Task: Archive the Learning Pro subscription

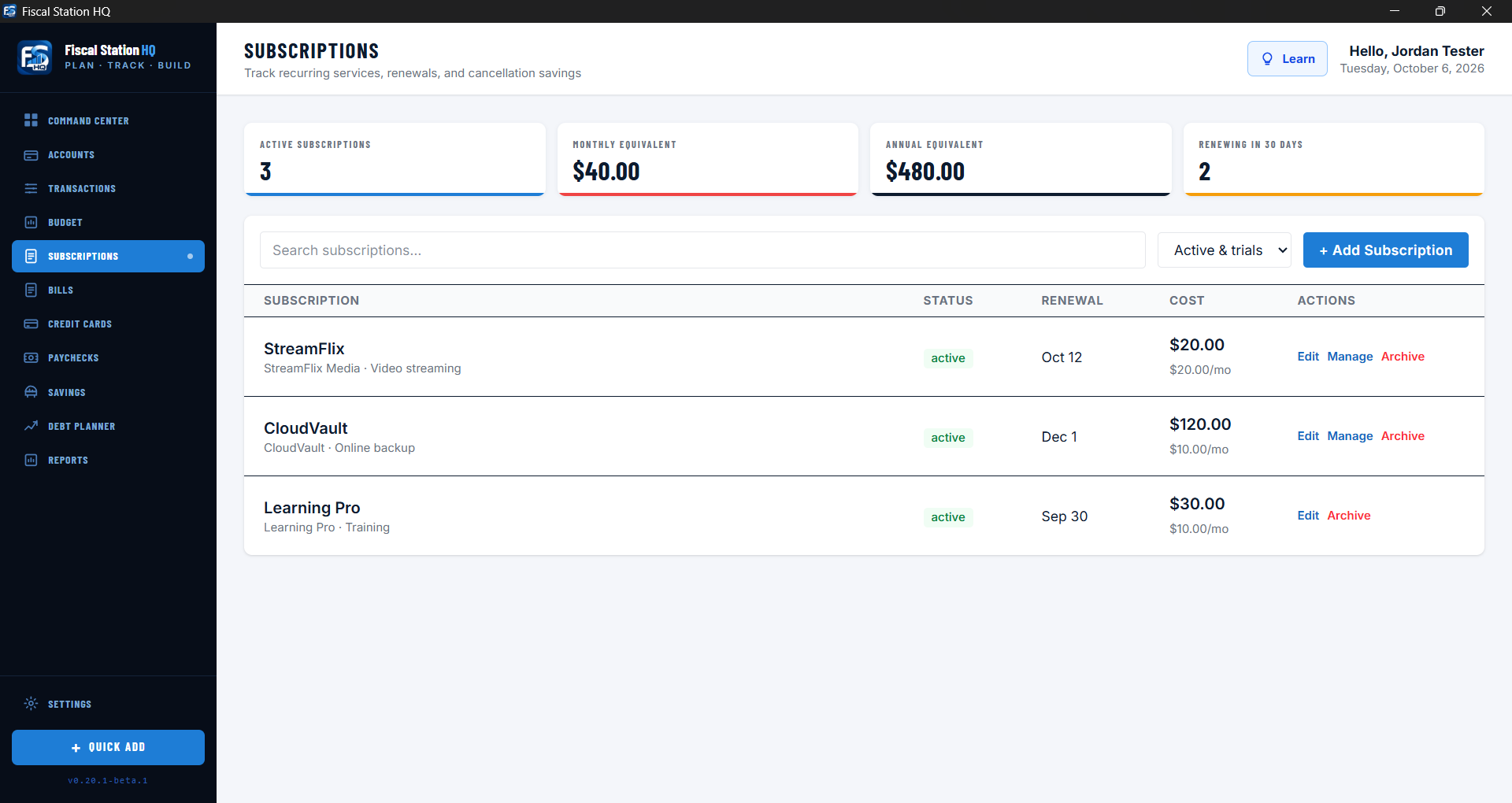Action: click(x=1348, y=516)
